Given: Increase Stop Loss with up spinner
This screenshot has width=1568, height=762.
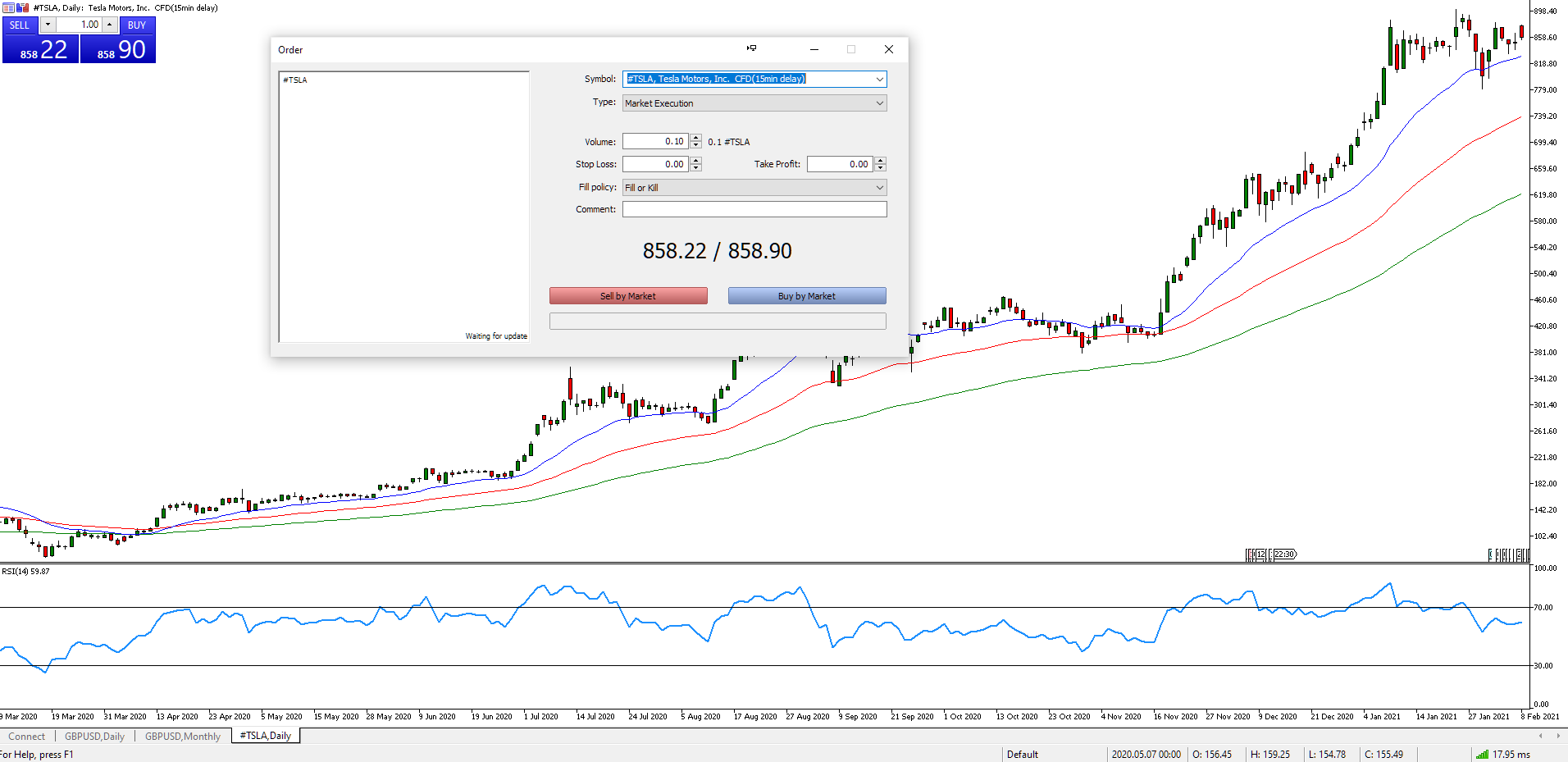Looking at the screenshot, I should tap(695, 161).
